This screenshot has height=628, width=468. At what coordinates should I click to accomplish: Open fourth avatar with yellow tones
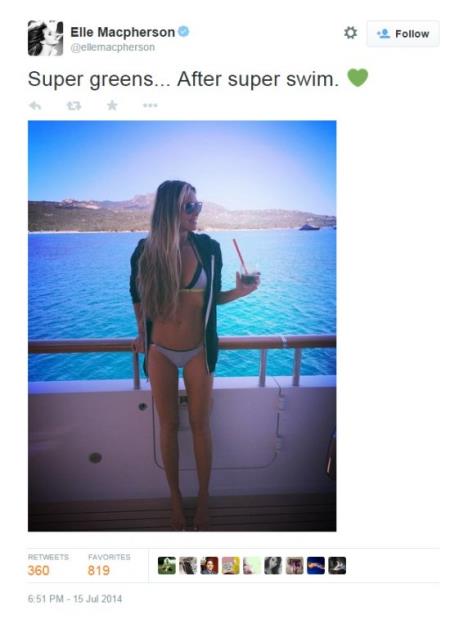coord(231,566)
